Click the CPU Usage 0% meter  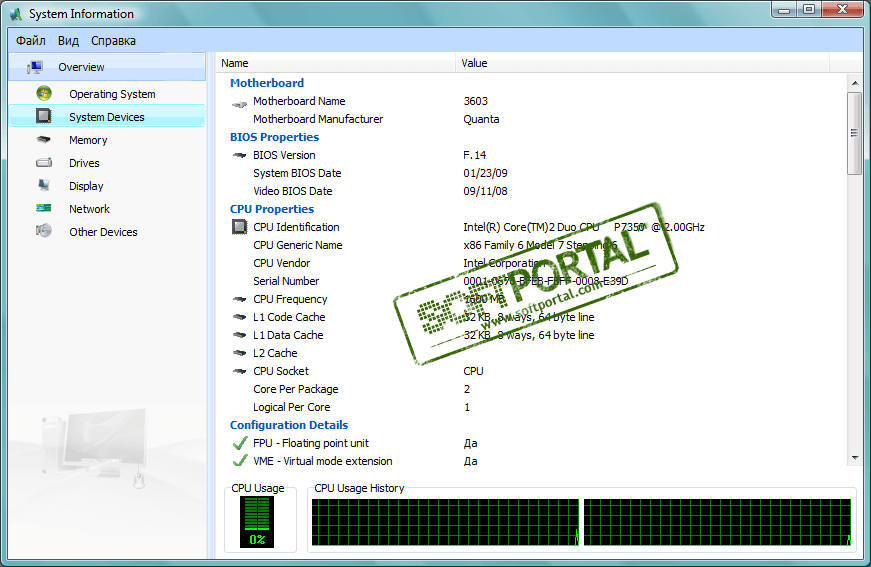click(257, 522)
